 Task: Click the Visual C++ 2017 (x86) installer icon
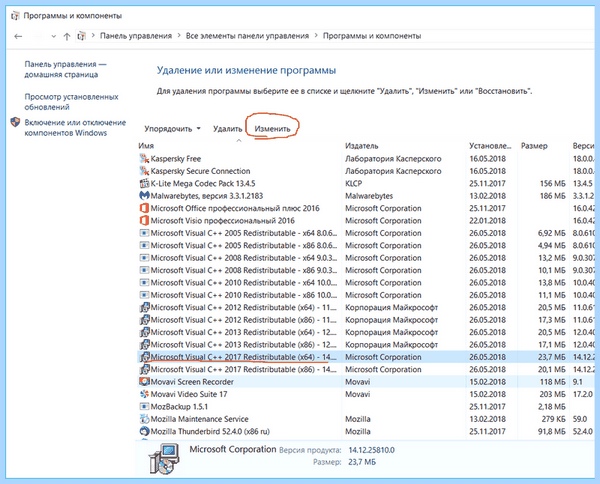point(144,369)
